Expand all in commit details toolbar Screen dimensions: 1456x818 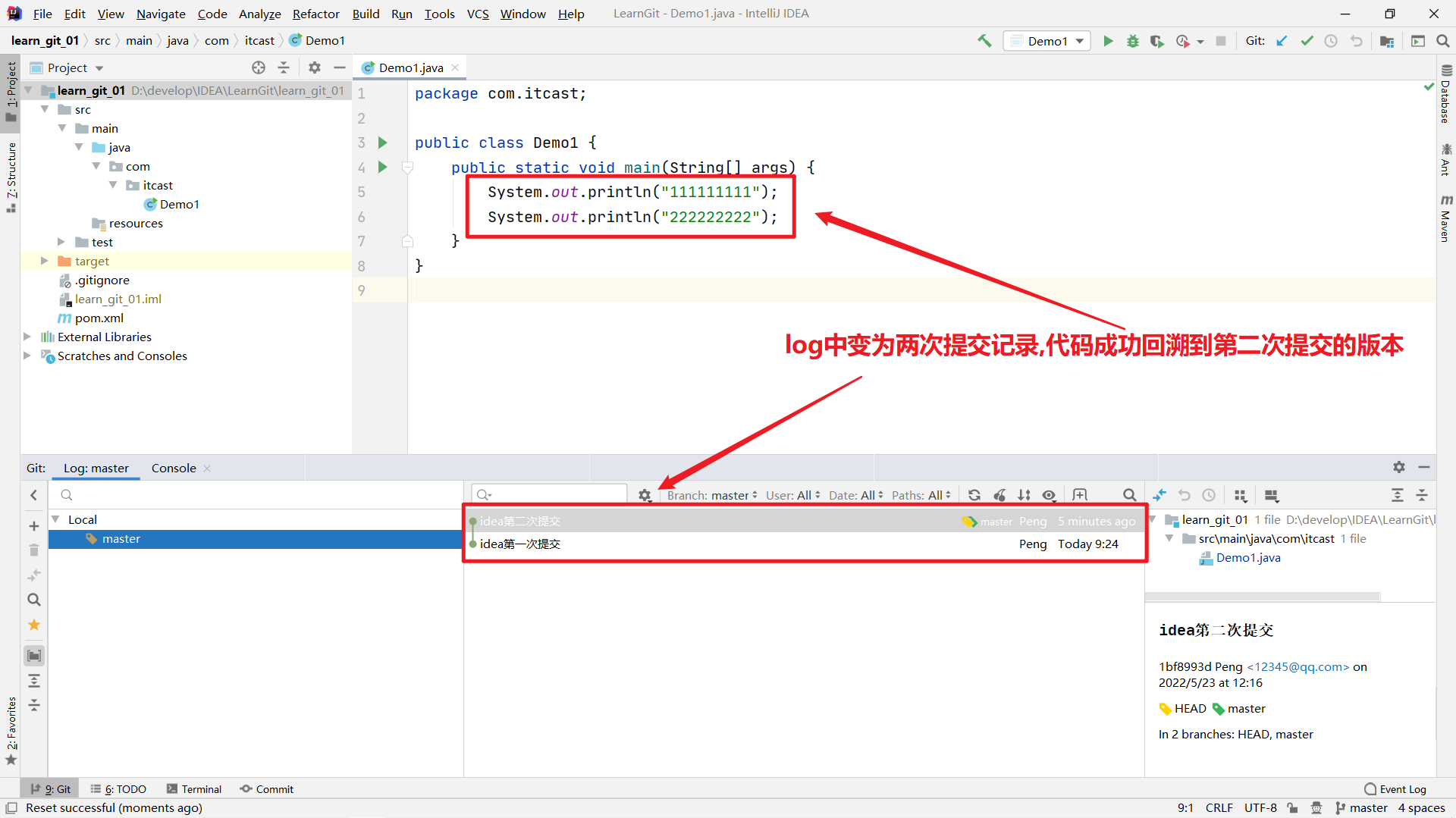pyautogui.click(x=1398, y=495)
